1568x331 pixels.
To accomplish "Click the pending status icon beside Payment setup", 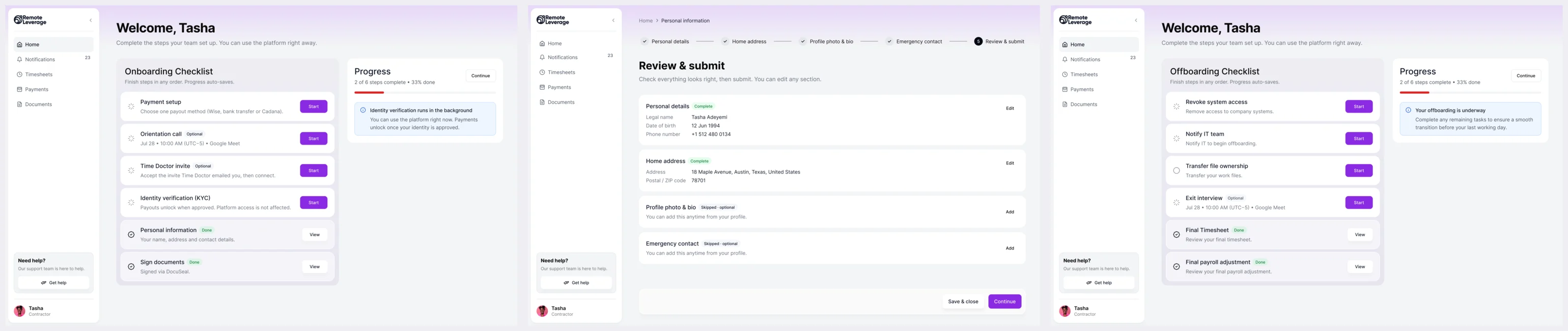I will click(x=131, y=106).
